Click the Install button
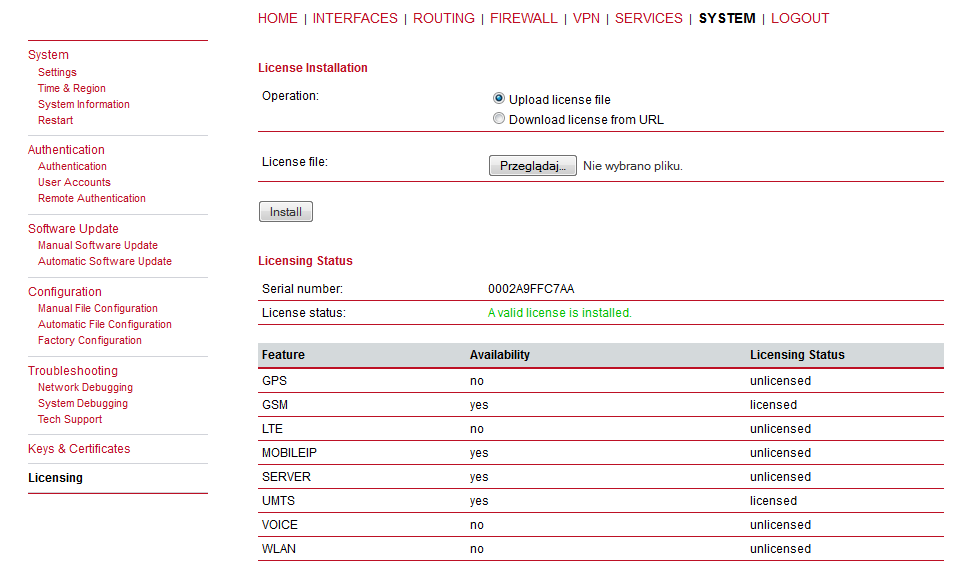Image resolution: width=970 pixels, height=570 pixels. click(286, 212)
